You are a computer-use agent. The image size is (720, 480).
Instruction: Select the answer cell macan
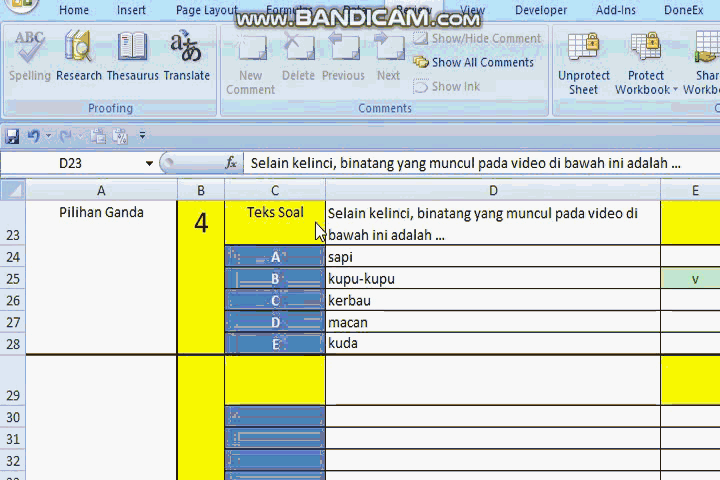pos(493,322)
